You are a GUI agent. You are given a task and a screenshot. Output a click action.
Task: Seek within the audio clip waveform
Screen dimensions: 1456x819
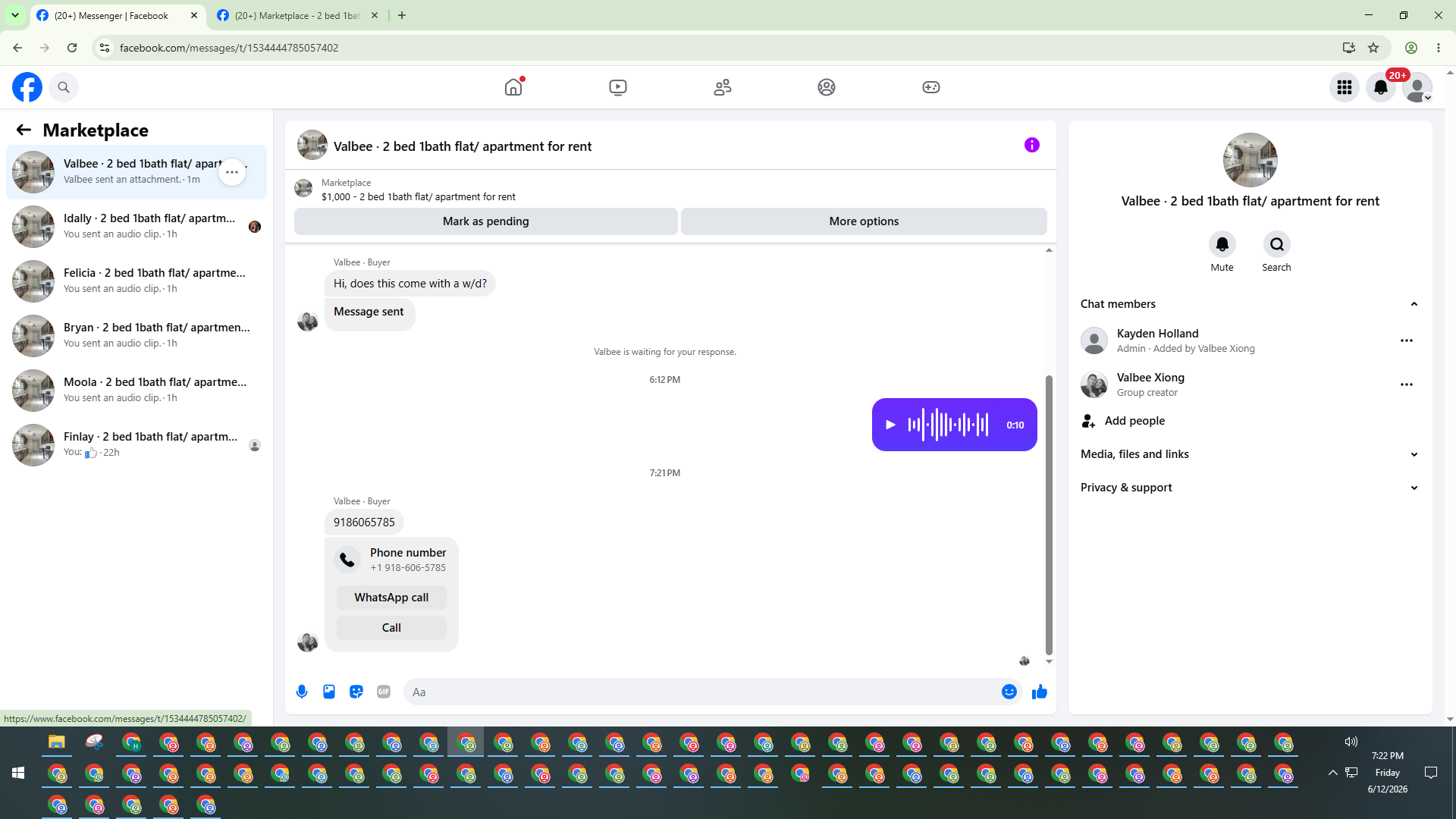948,425
